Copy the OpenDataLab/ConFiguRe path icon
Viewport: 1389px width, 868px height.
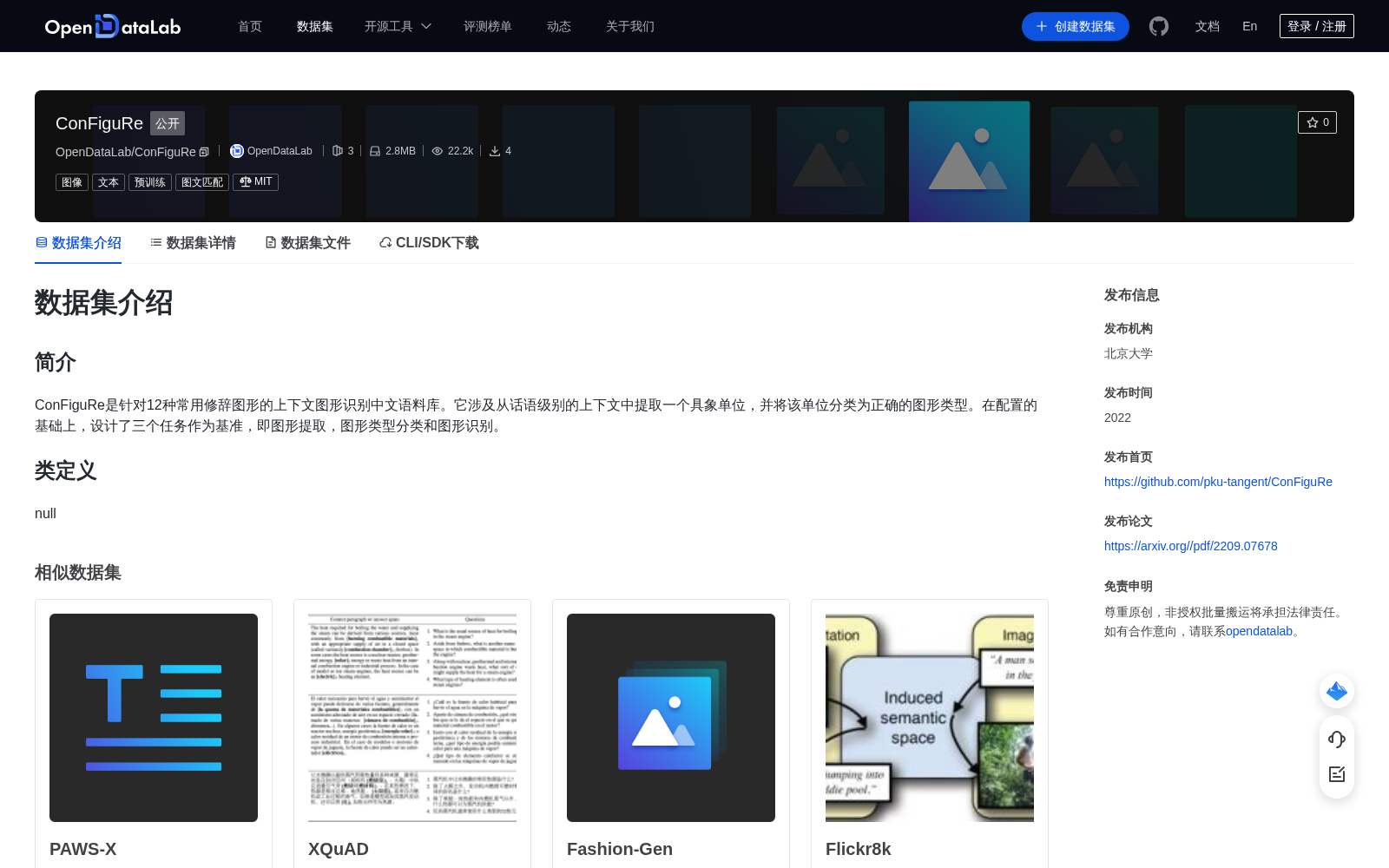(204, 152)
